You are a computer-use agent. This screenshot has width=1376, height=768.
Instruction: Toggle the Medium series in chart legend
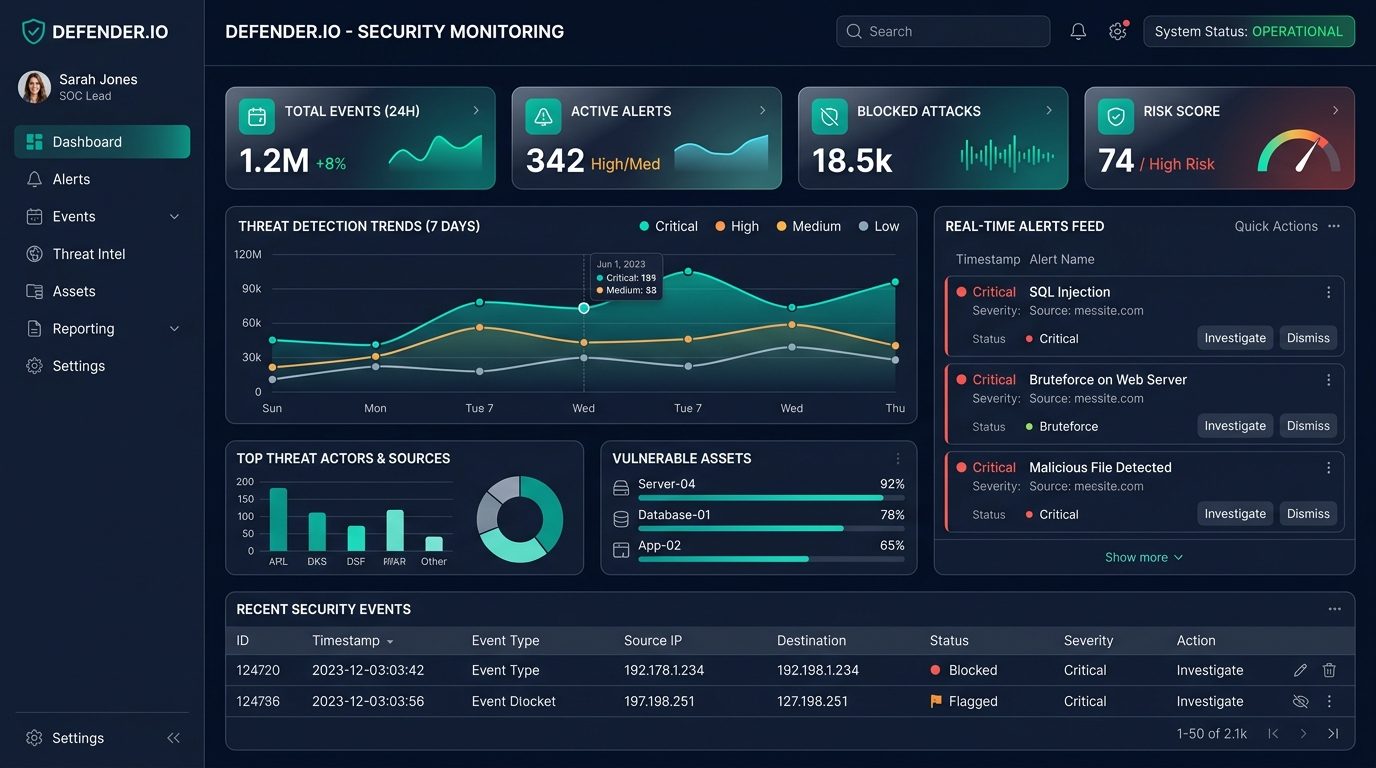coord(809,227)
